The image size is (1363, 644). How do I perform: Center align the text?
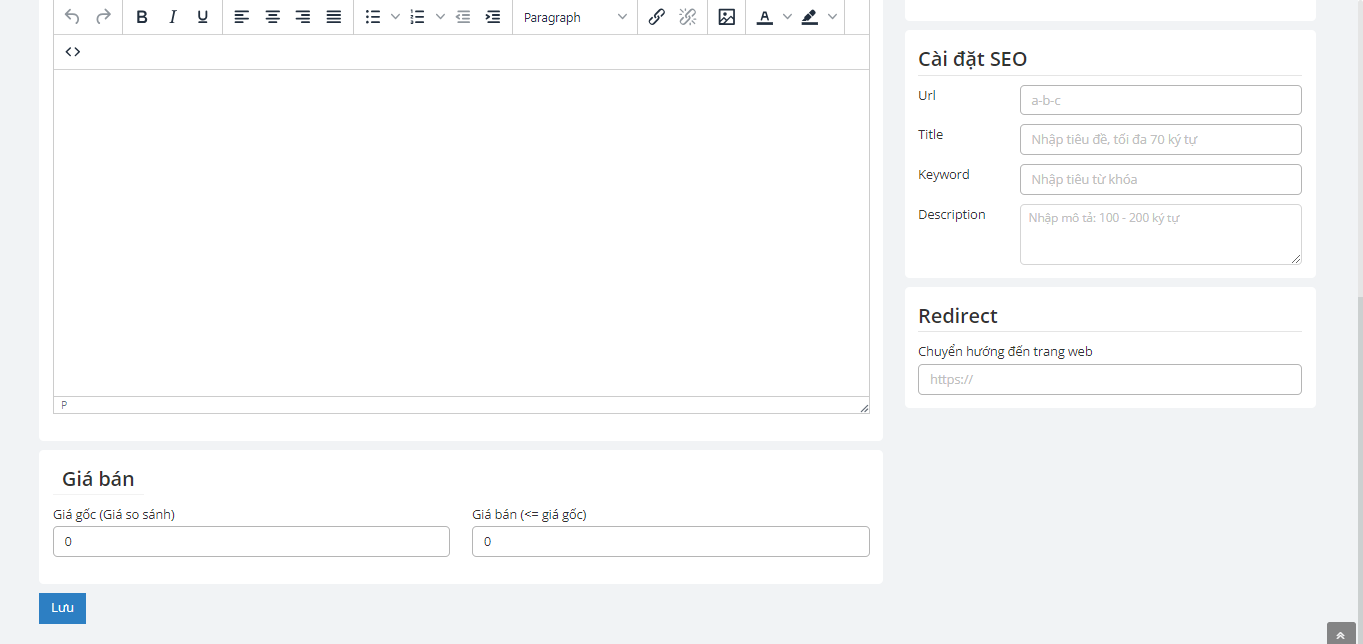[272, 17]
